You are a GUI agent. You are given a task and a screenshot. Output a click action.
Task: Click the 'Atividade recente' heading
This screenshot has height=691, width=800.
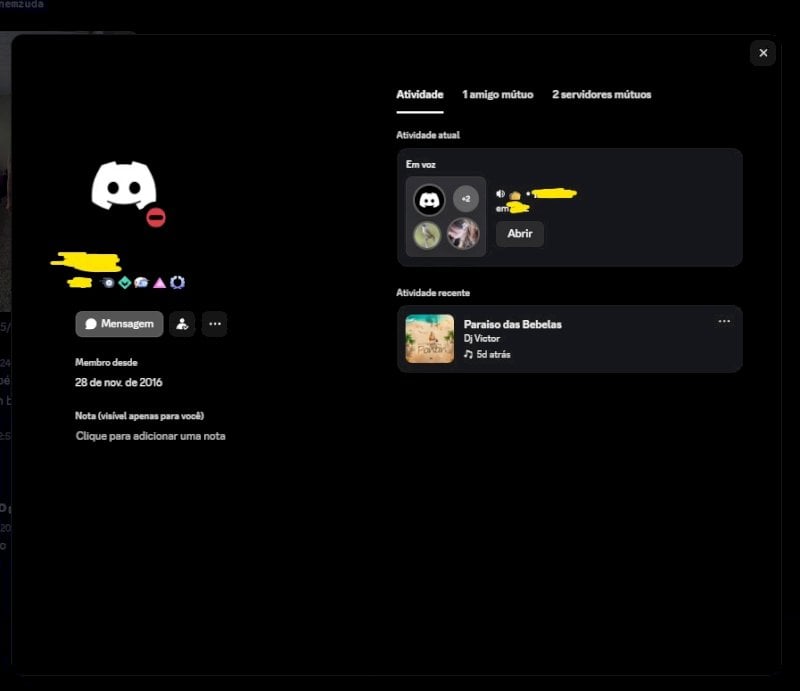click(433, 293)
